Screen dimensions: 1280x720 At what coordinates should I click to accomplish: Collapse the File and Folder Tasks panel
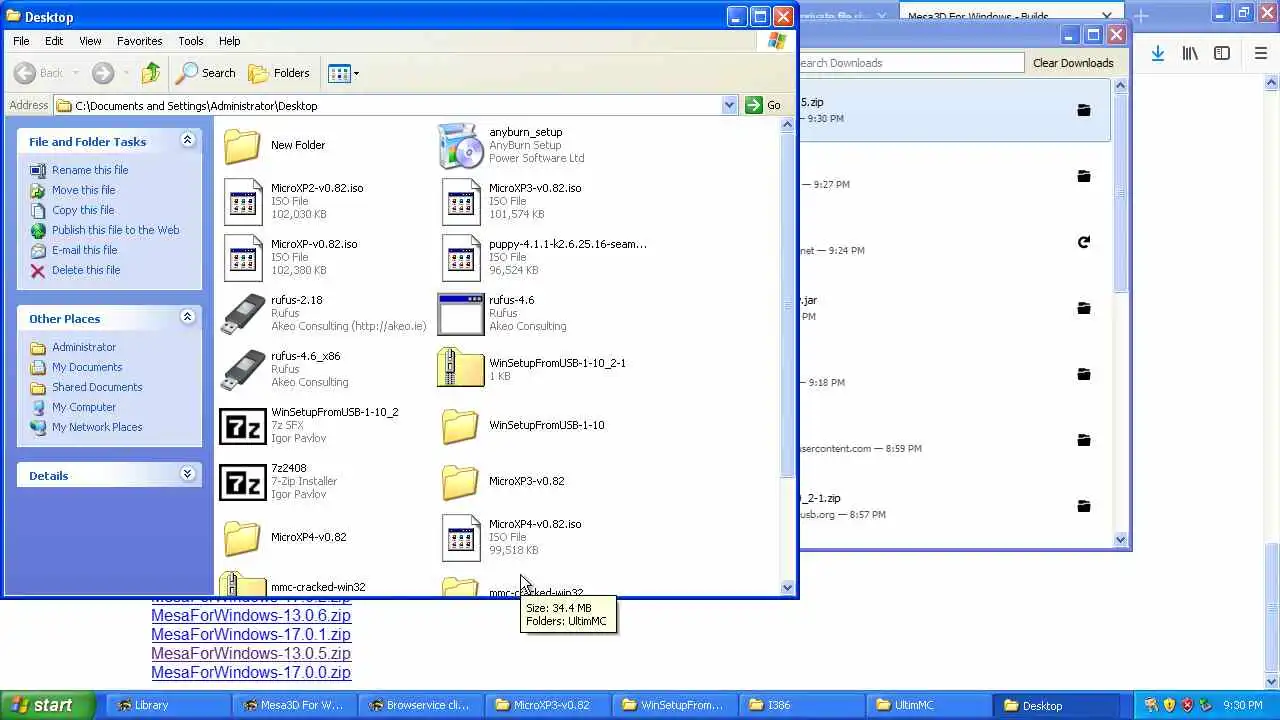[x=187, y=141]
